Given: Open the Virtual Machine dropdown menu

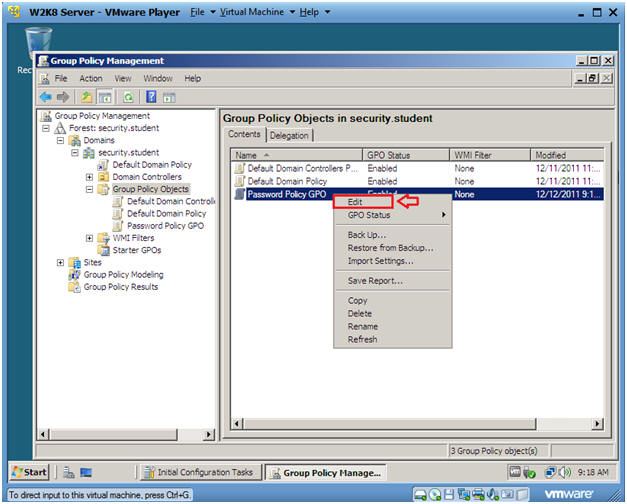Looking at the screenshot, I should (257, 12).
